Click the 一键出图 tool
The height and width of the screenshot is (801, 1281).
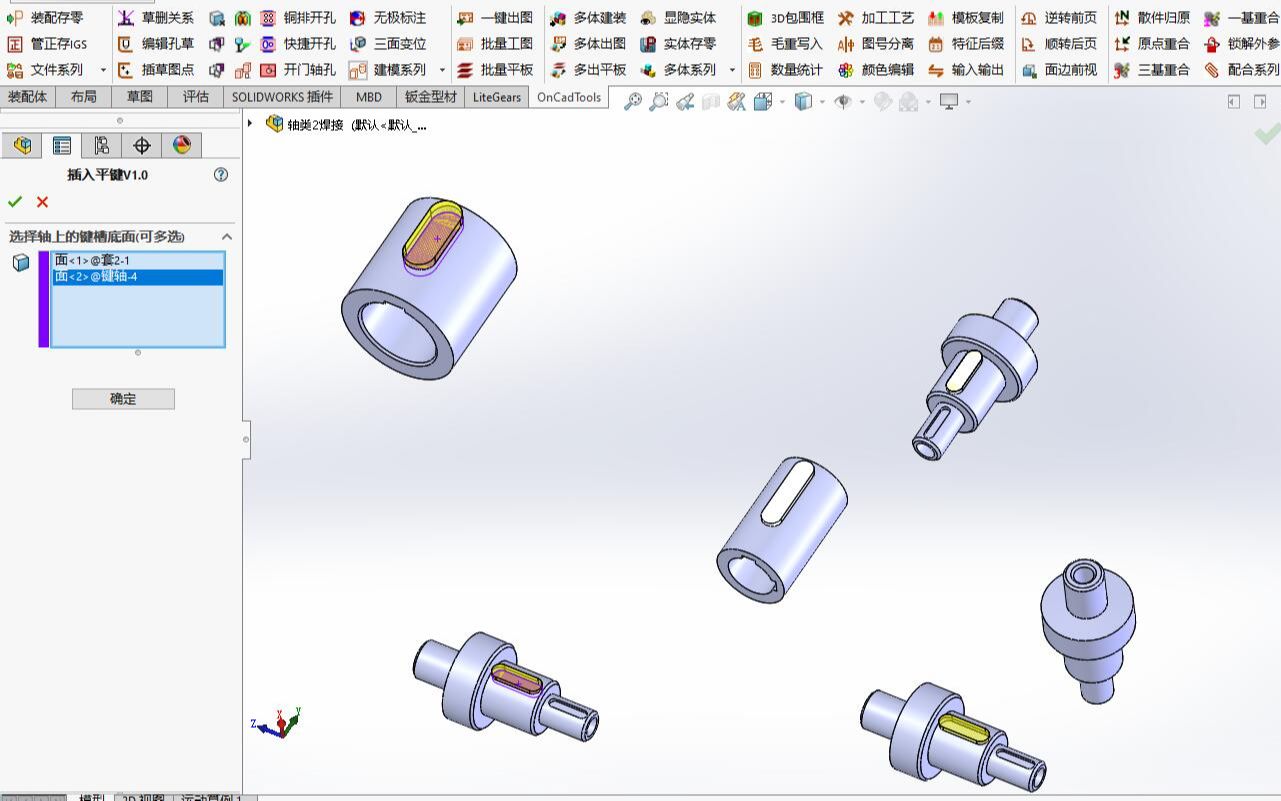495,17
